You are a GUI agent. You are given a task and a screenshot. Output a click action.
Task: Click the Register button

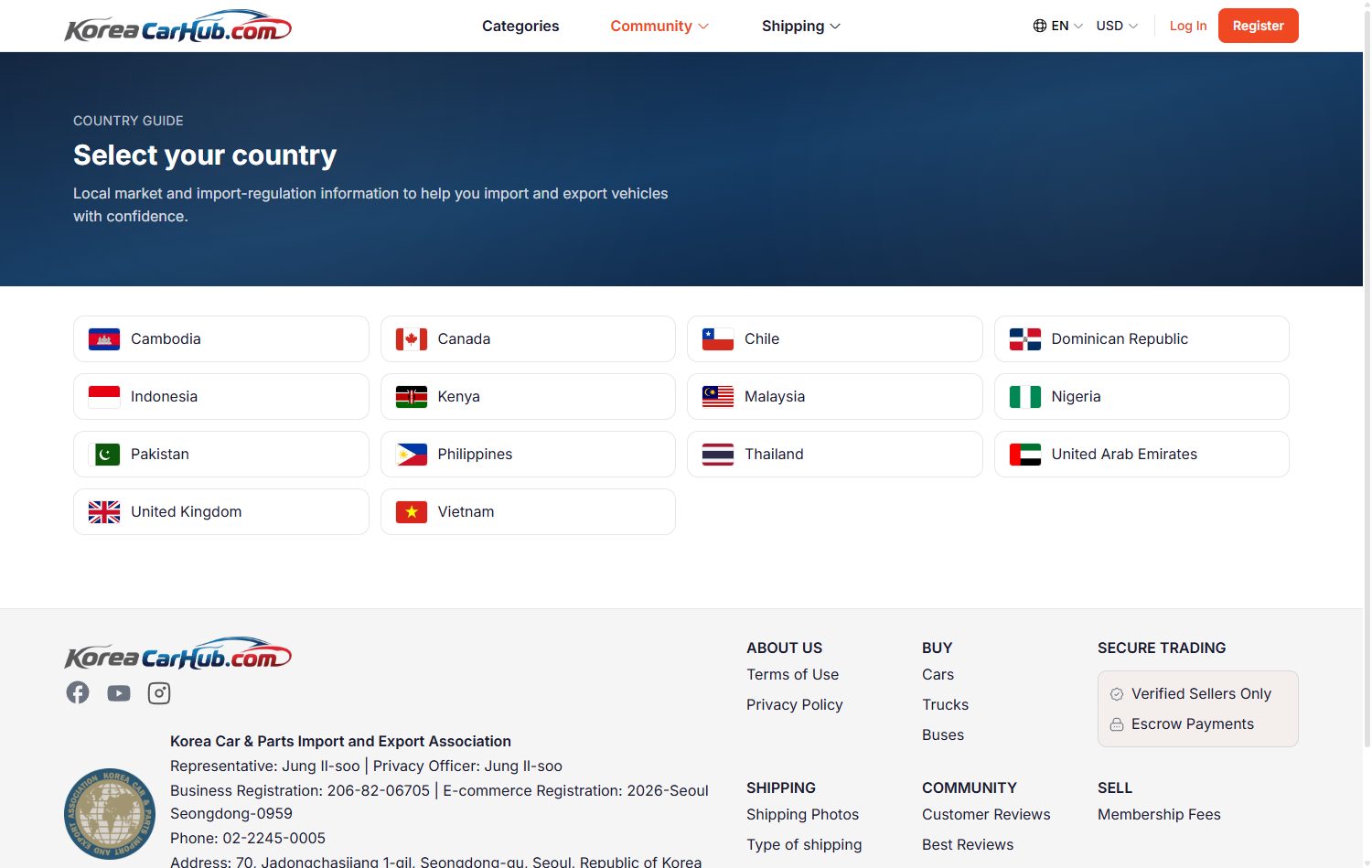1258,26
